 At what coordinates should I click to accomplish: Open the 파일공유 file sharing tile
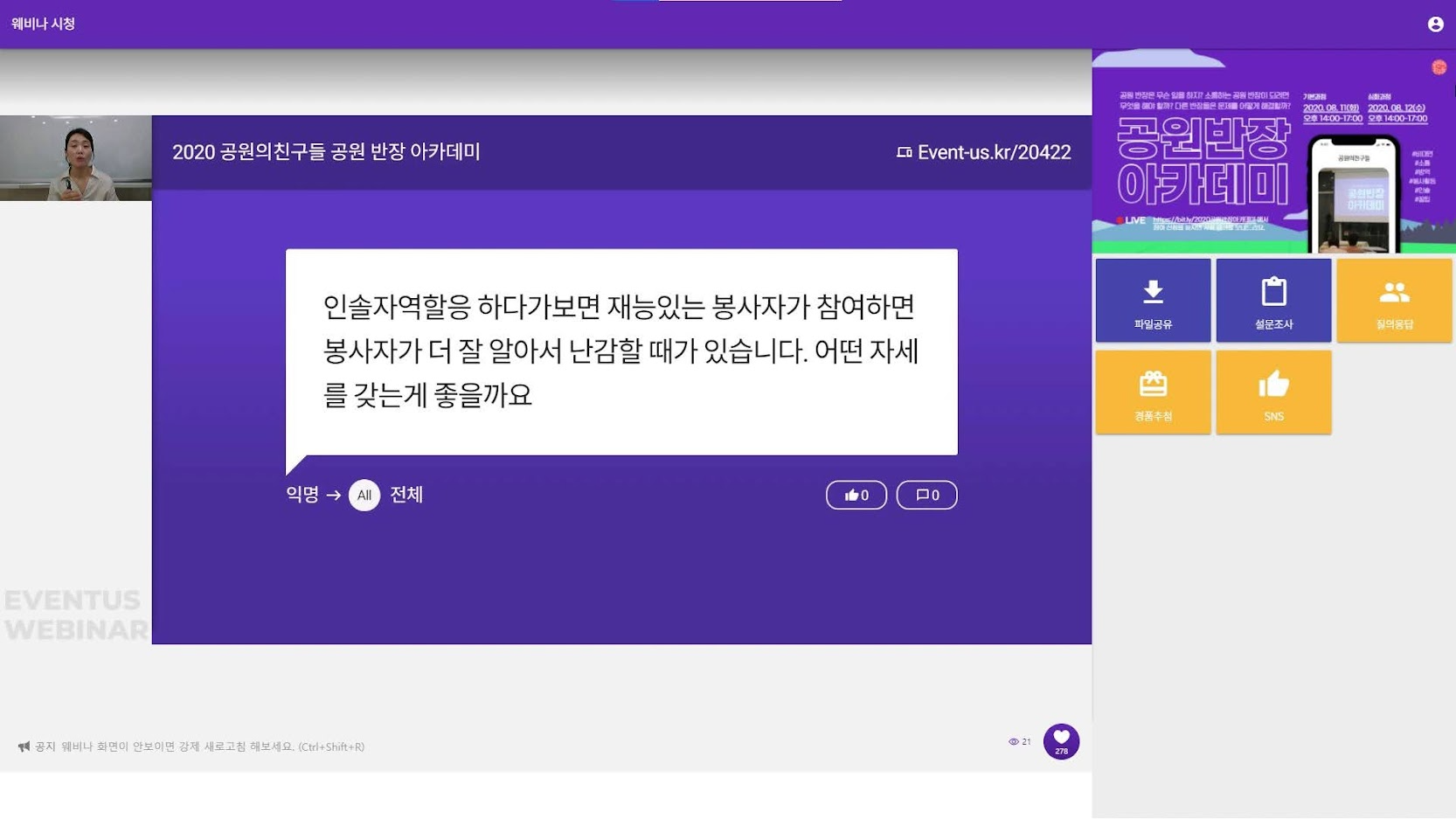pos(1153,300)
